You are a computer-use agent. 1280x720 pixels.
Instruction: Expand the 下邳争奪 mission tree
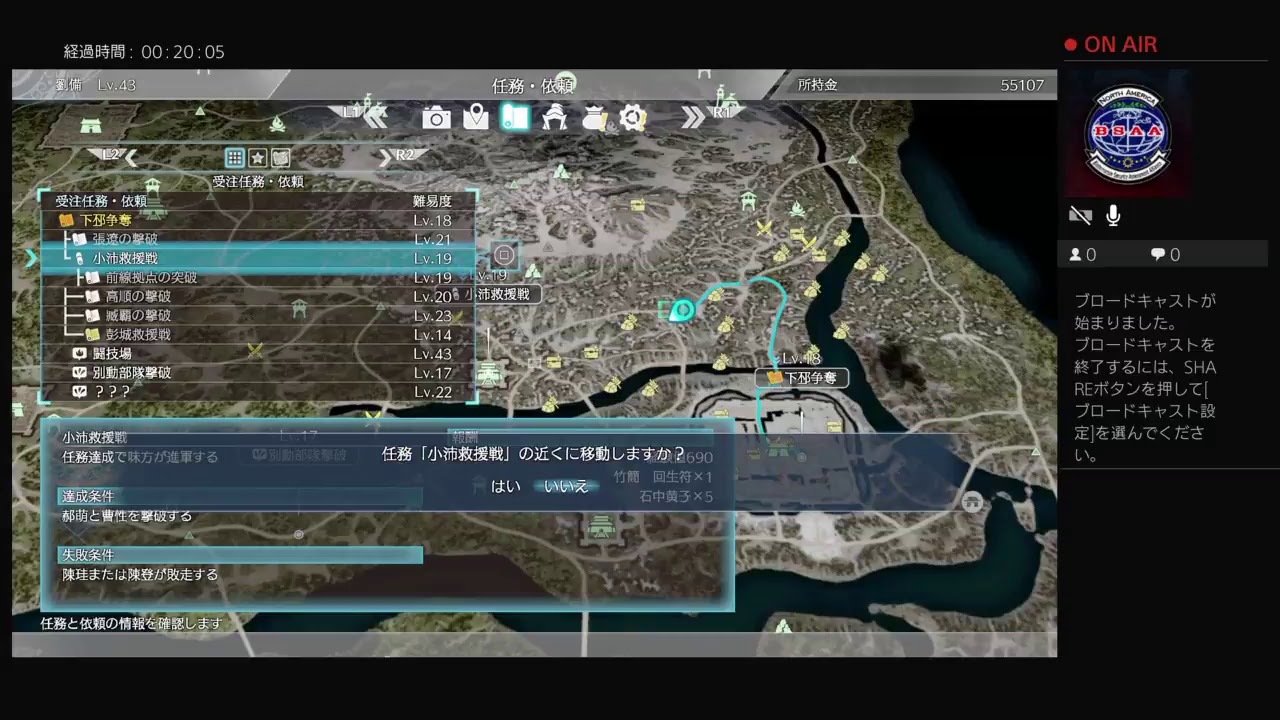coord(105,220)
